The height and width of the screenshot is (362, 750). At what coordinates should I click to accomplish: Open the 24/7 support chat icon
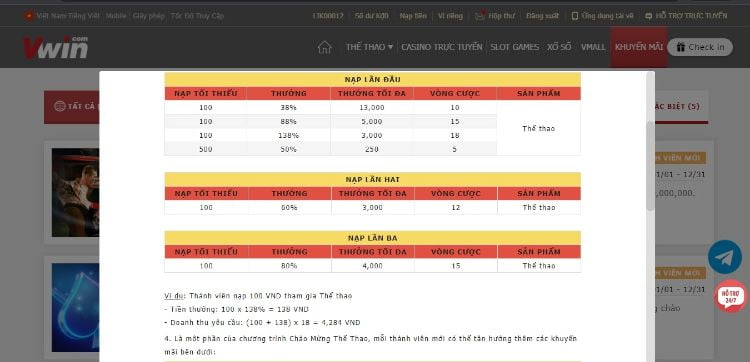click(x=730, y=296)
